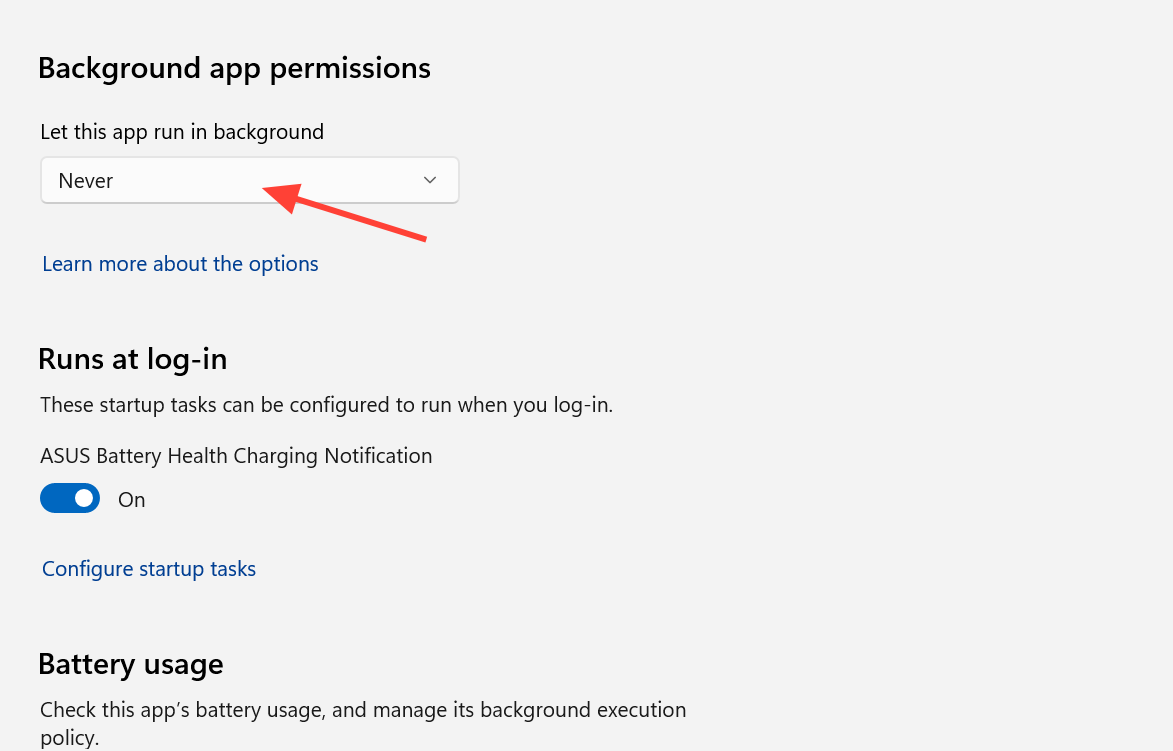The width and height of the screenshot is (1173, 751).
Task: Click the red annotation arrow
Action: 344,212
